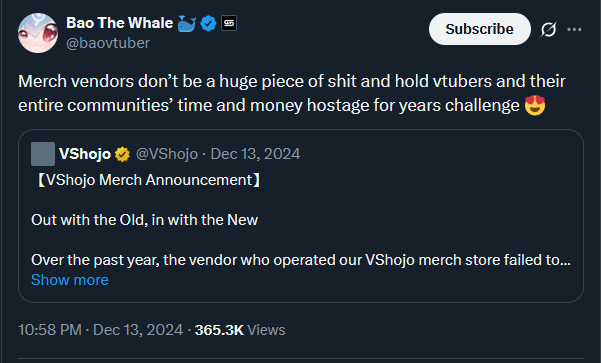Subscribe to Bao The Whale
The height and width of the screenshot is (363, 601).
tap(479, 29)
